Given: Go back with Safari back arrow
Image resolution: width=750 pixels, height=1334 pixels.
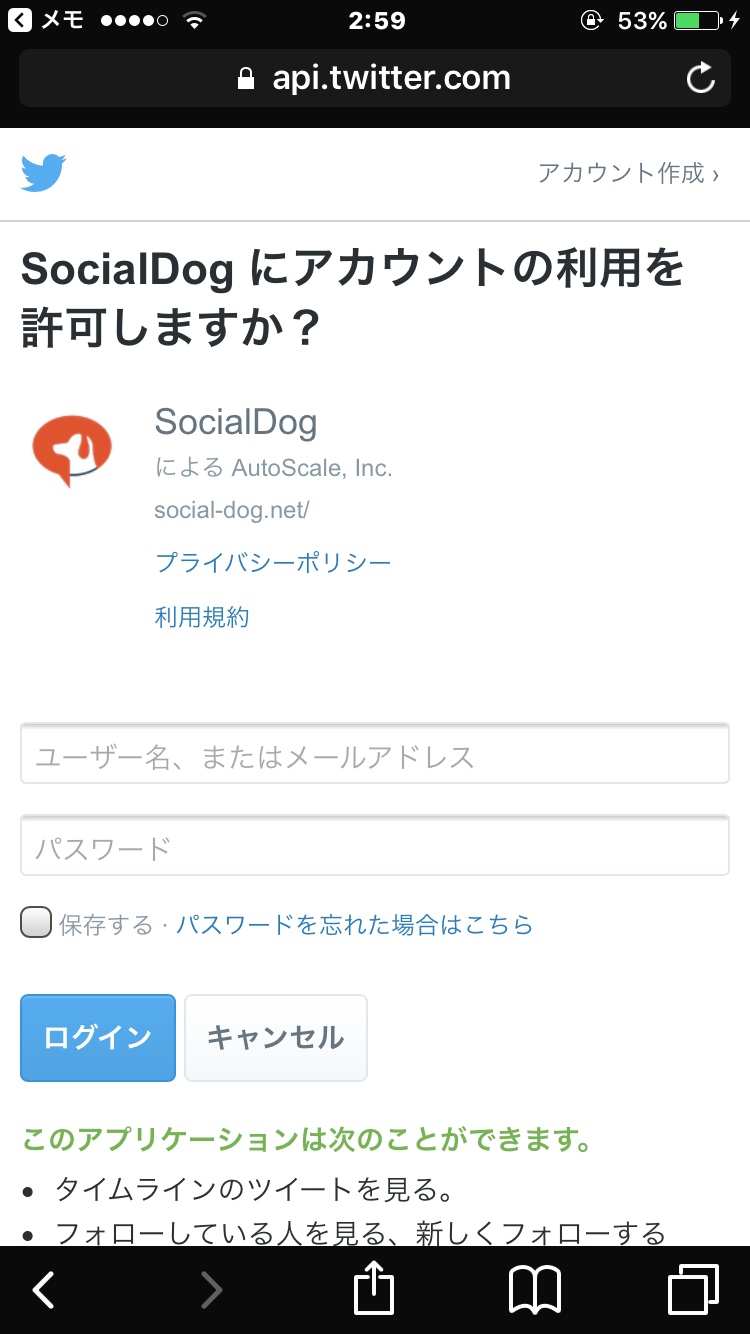Looking at the screenshot, I should tap(44, 1290).
